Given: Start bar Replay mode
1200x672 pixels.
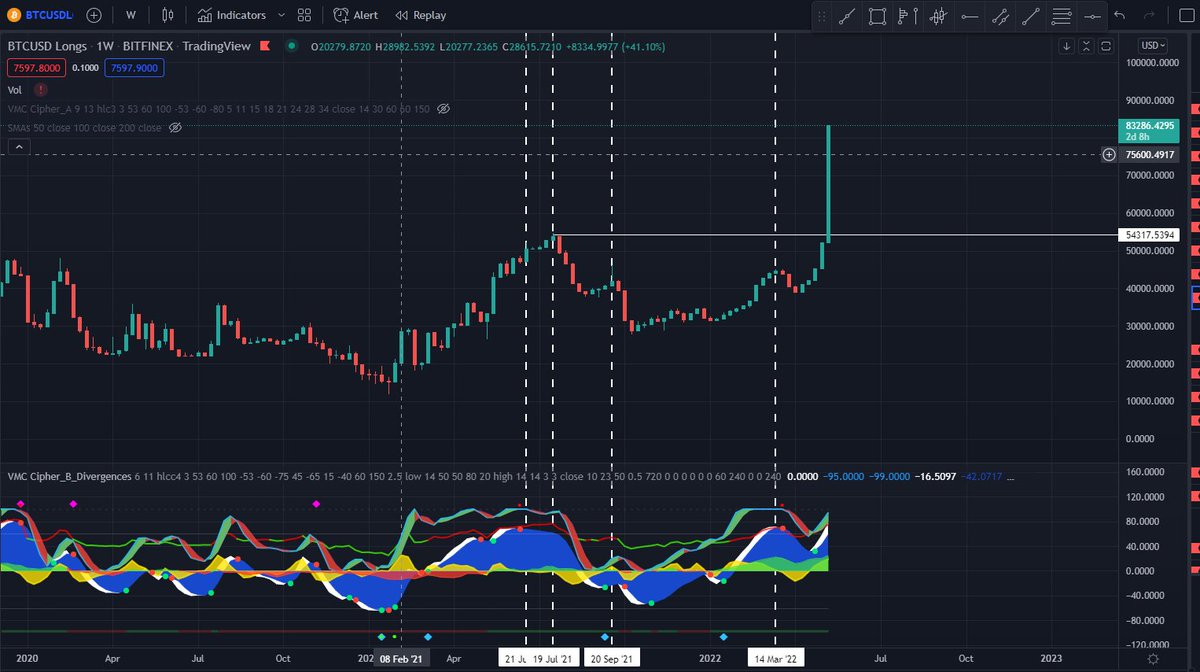Looking at the screenshot, I should click(x=421, y=15).
